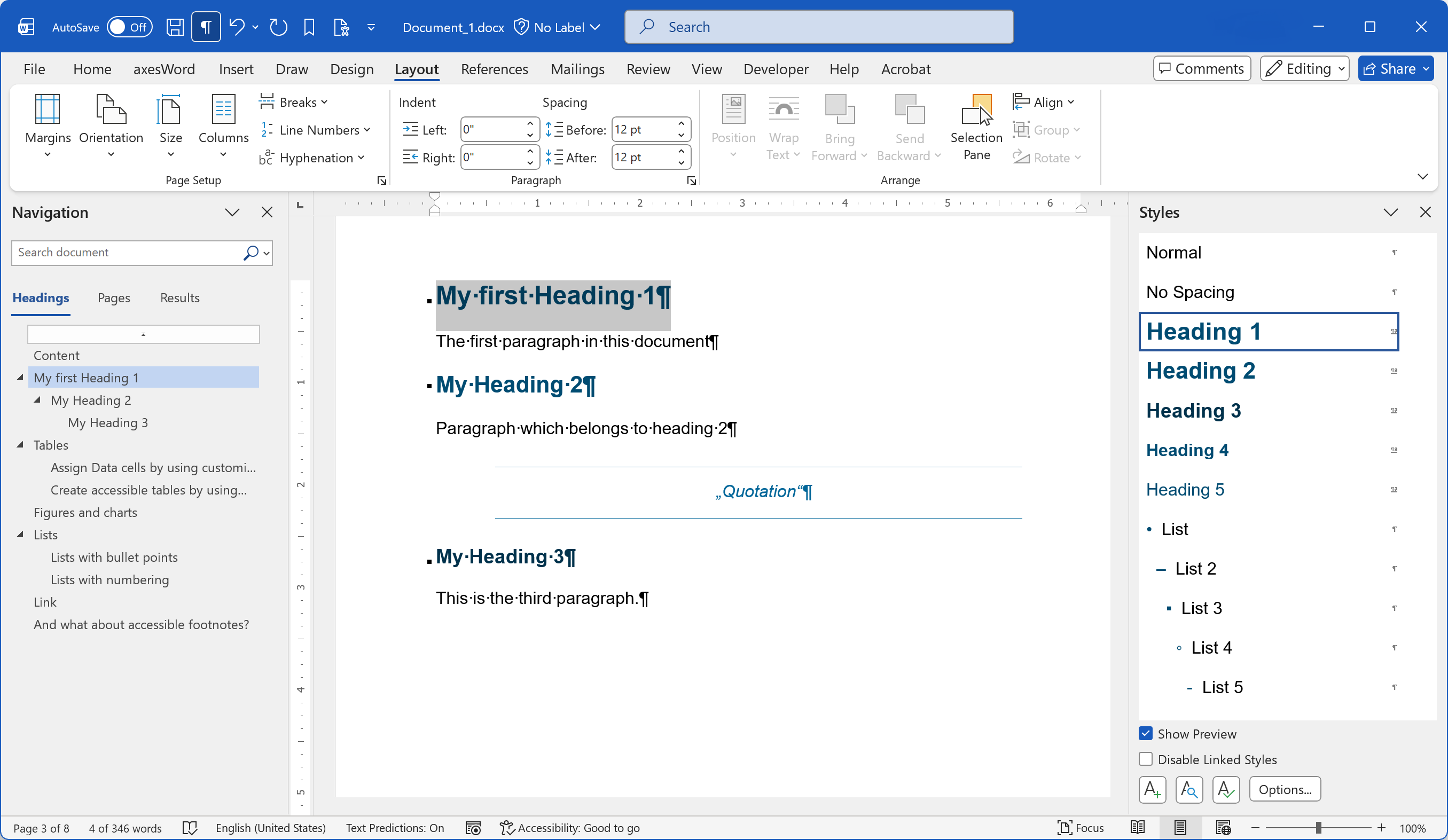The width and height of the screenshot is (1448, 840).
Task: Click the Indent Left value field
Action: point(492,129)
